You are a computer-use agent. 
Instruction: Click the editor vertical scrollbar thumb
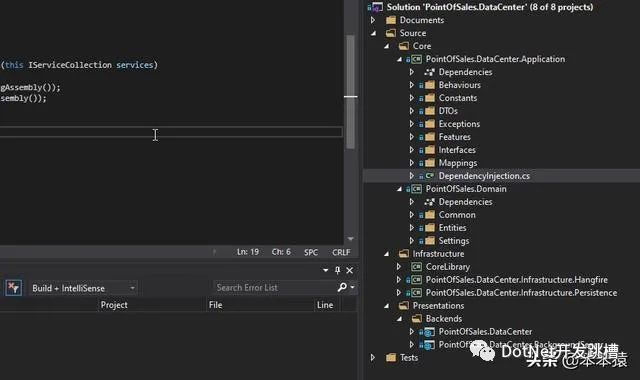tap(350, 91)
